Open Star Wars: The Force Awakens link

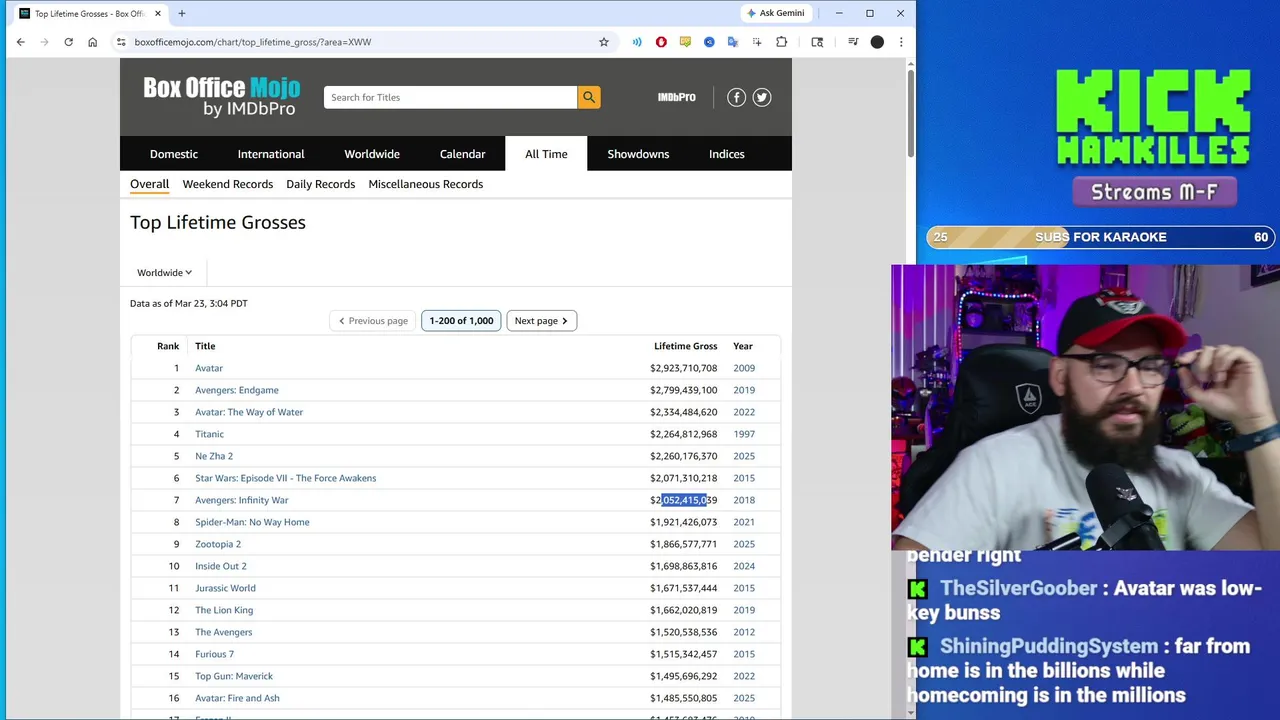pos(285,478)
